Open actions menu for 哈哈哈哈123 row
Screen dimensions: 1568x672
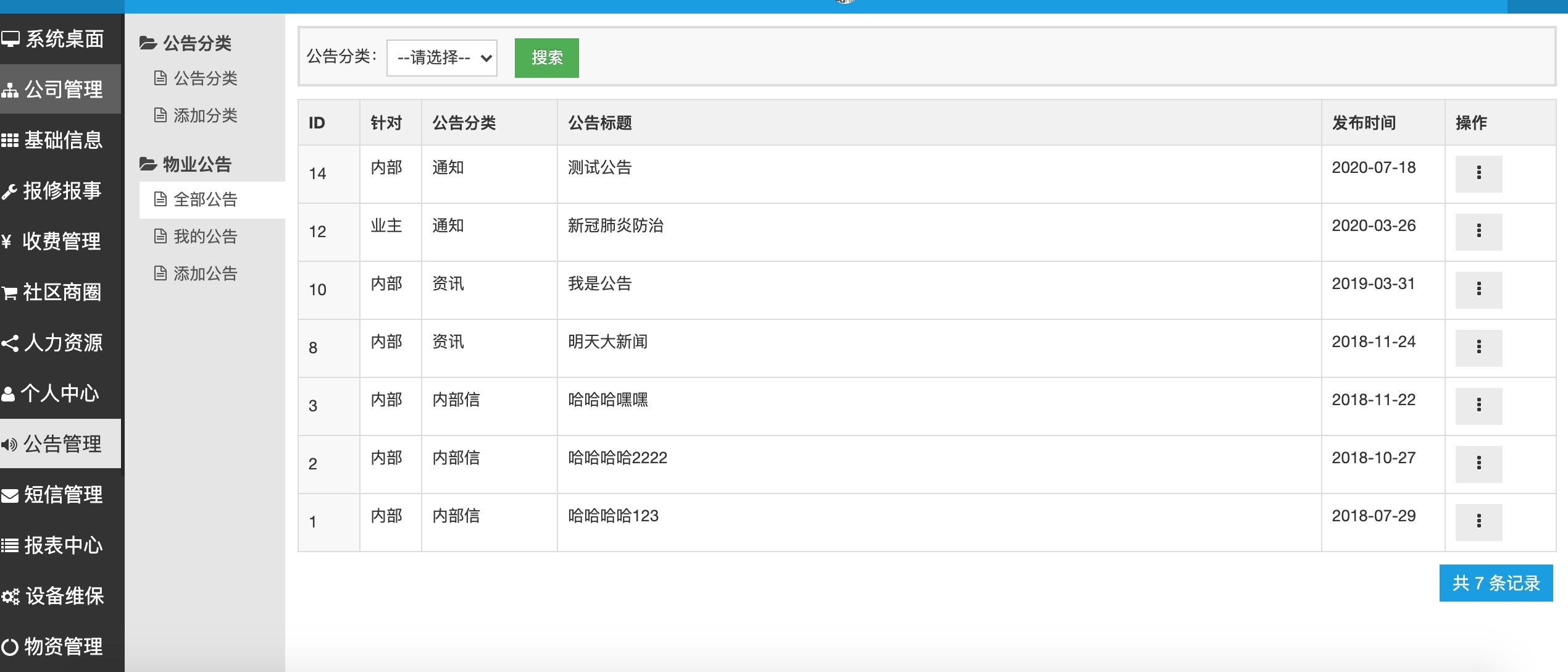[x=1478, y=521]
